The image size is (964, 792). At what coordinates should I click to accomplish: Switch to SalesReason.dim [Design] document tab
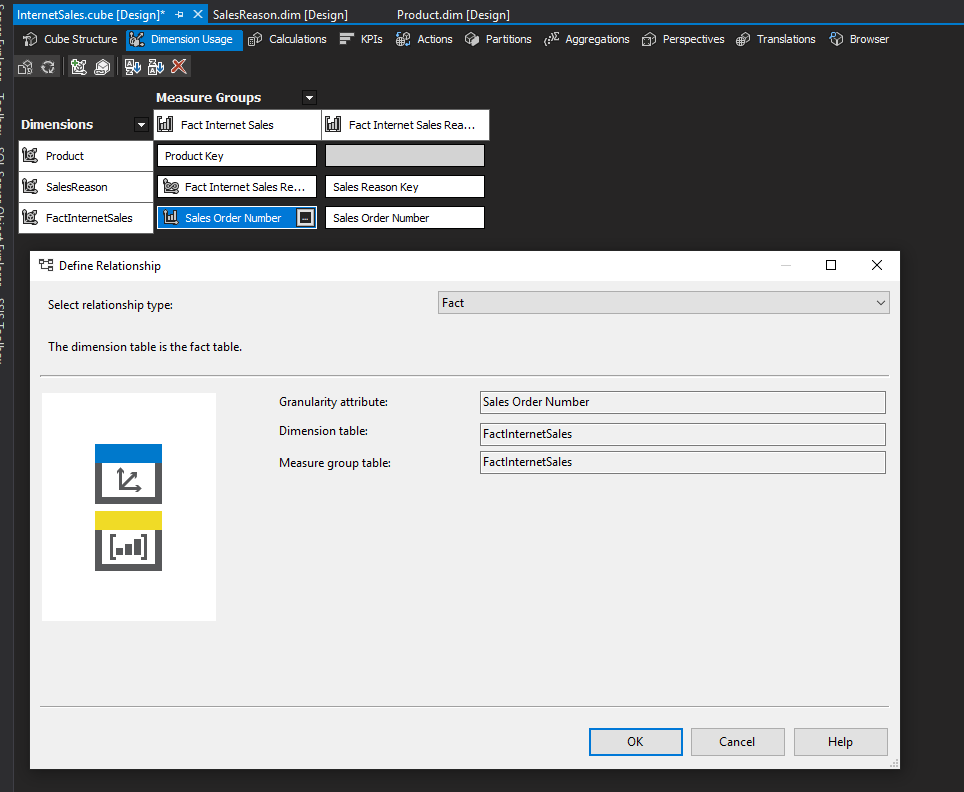280,14
